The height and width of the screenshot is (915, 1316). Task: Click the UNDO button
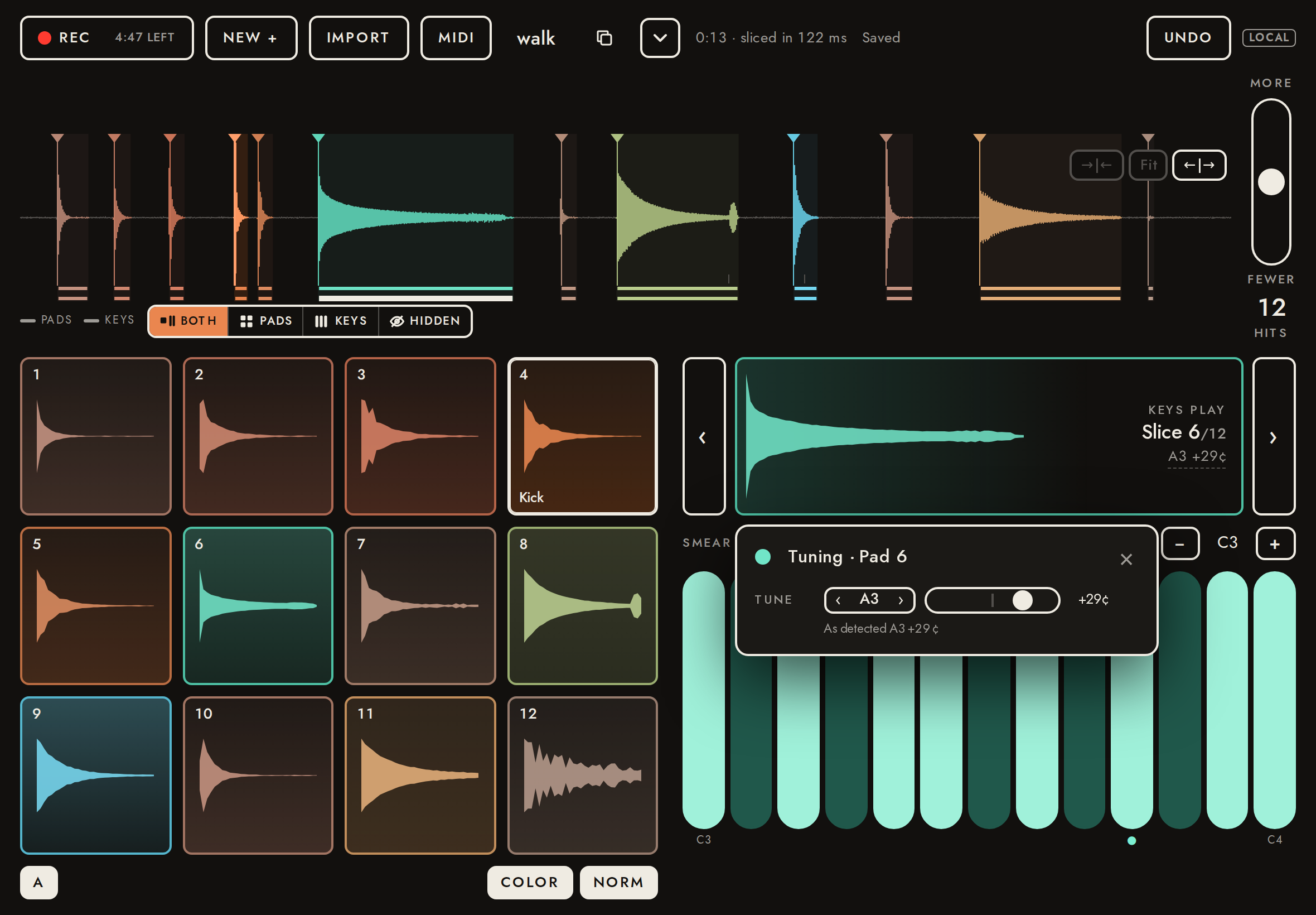tap(1188, 38)
